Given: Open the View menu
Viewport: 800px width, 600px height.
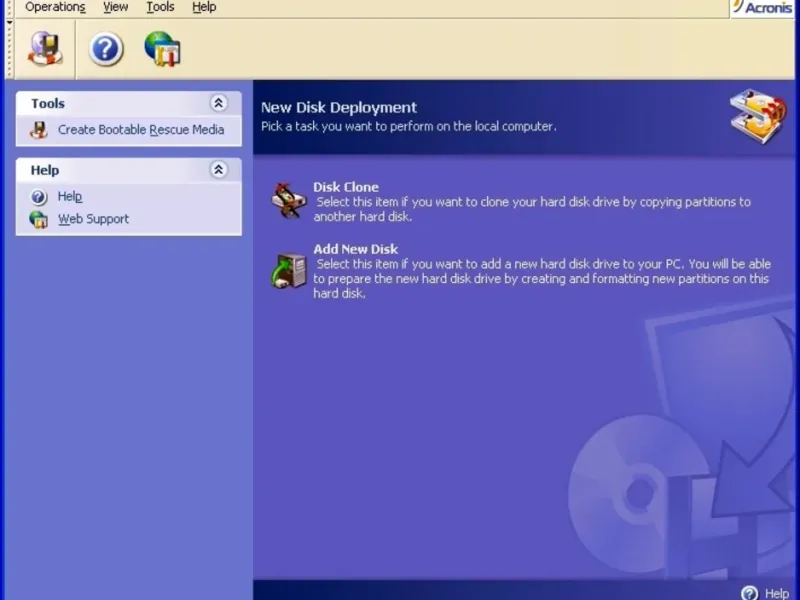Looking at the screenshot, I should (115, 7).
